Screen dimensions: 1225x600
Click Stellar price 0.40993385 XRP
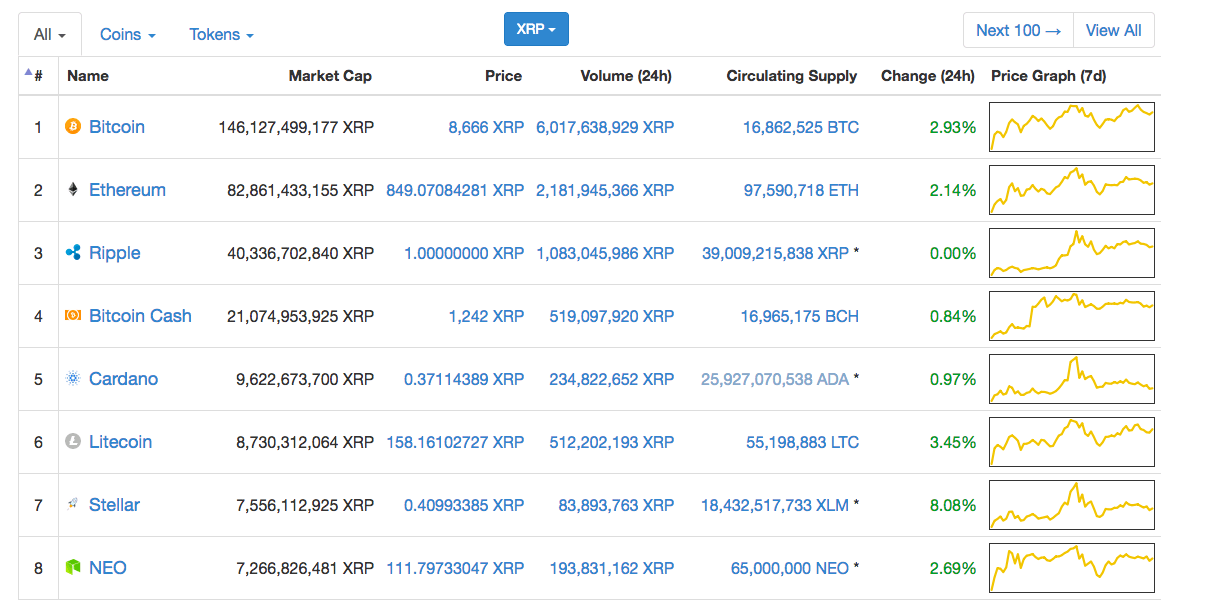pyautogui.click(x=464, y=505)
